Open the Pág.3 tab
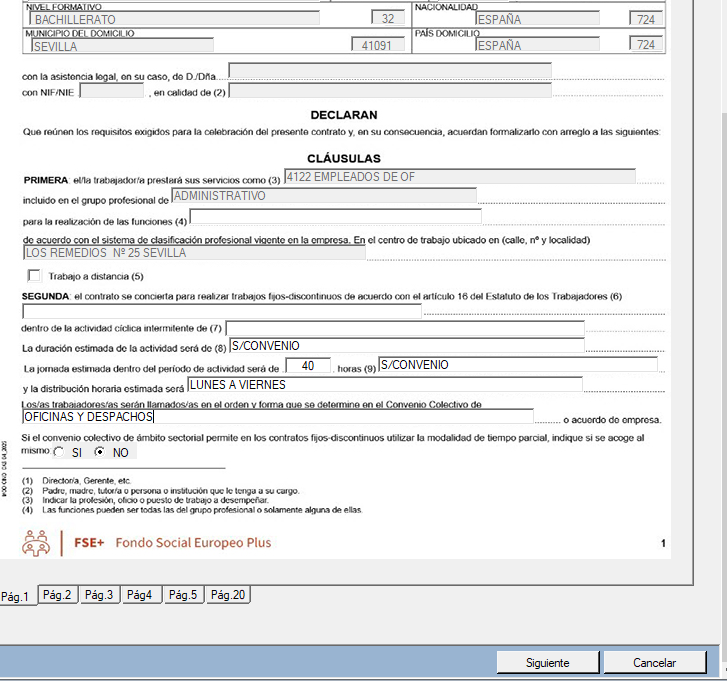Image resolution: width=727 pixels, height=681 pixels. tap(100, 595)
